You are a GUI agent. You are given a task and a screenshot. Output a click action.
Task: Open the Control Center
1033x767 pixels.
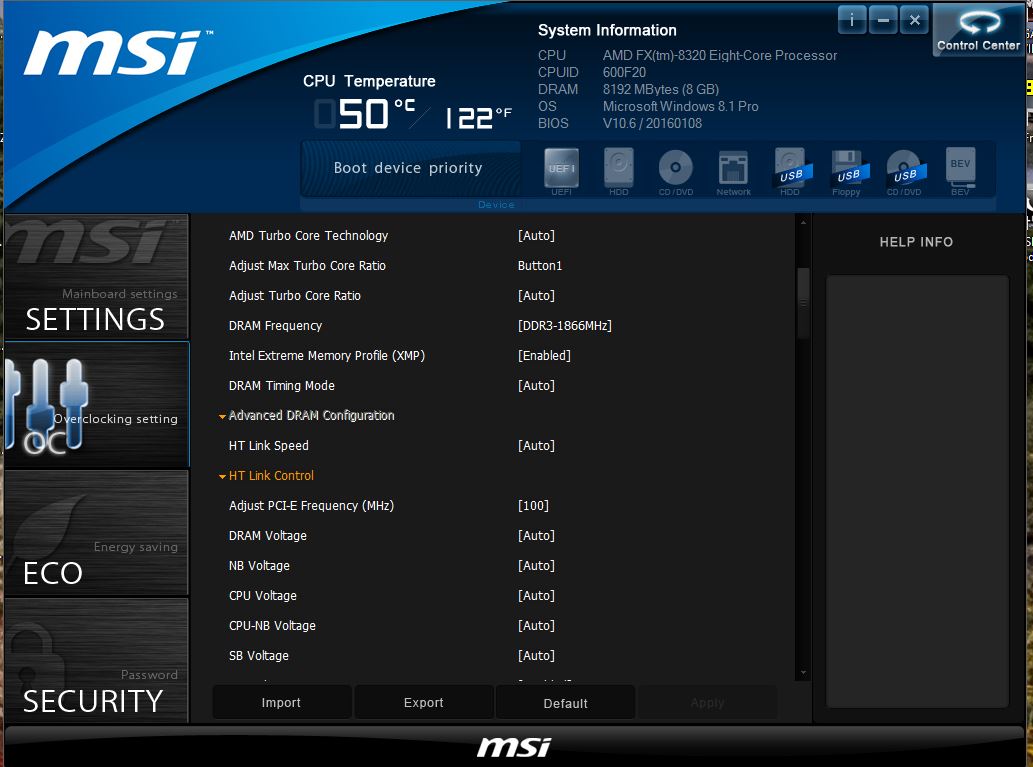coord(978,30)
